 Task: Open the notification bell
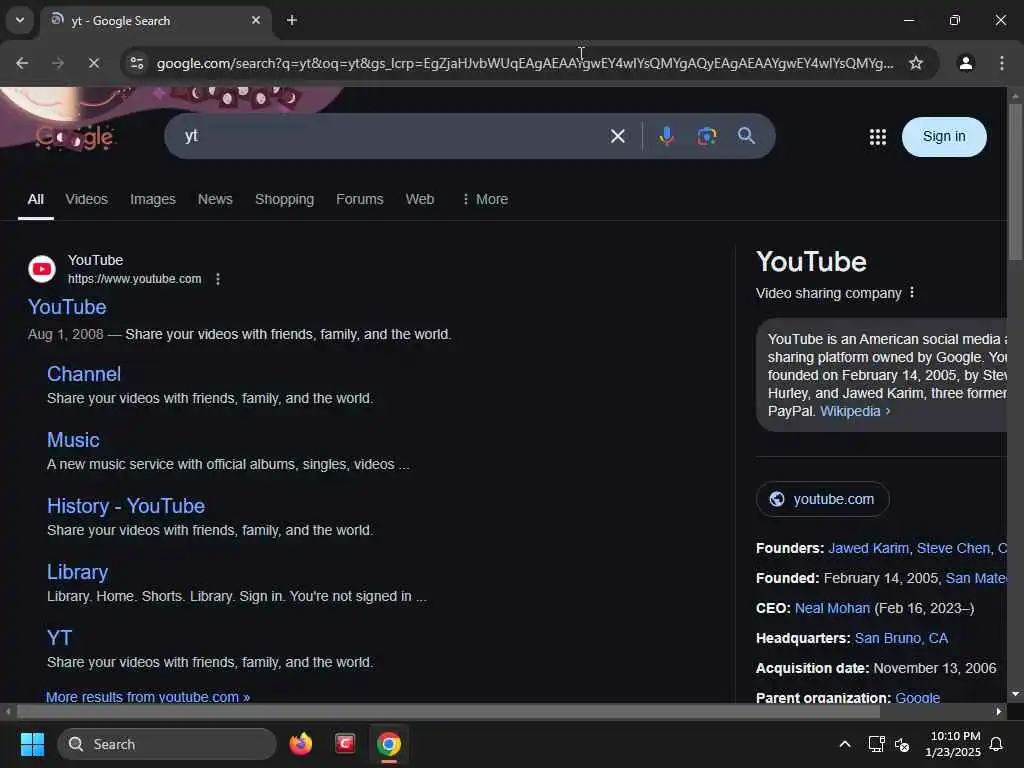(x=997, y=744)
